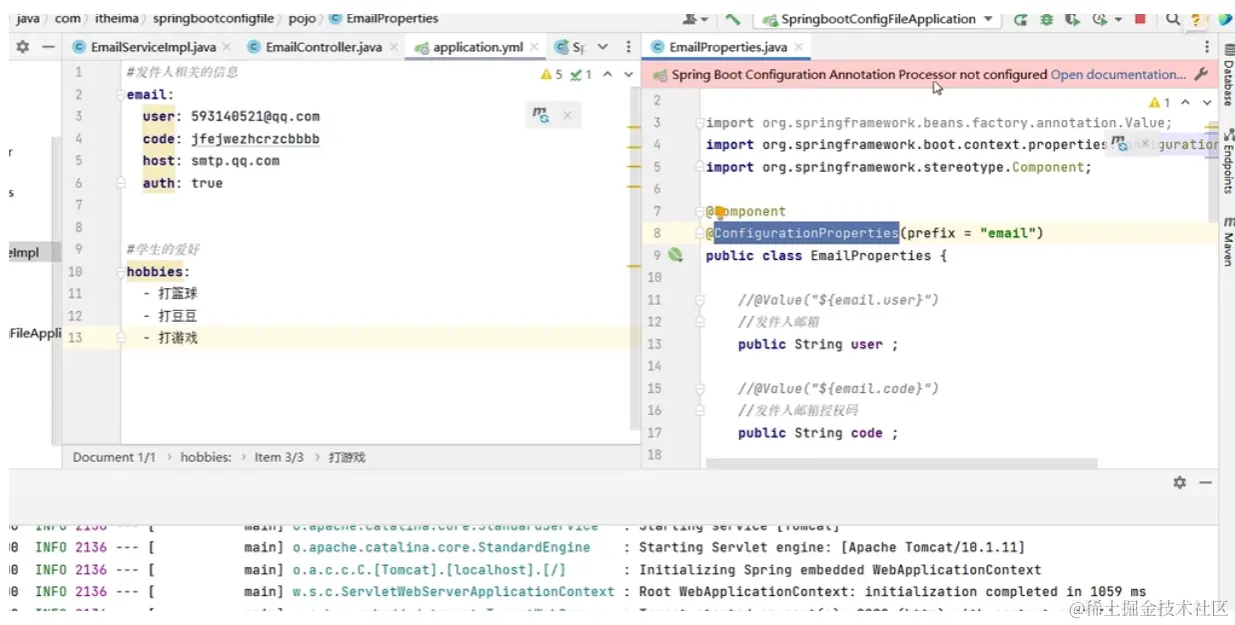Click Document 1/1 in the YAML breadcrumb
Image resolution: width=1235 pixels, height=625 pixels.
coord(114,457)
